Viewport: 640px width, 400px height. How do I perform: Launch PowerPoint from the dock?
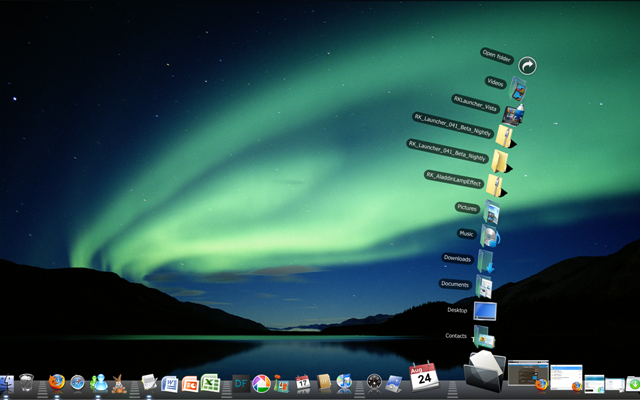point(190,384)
